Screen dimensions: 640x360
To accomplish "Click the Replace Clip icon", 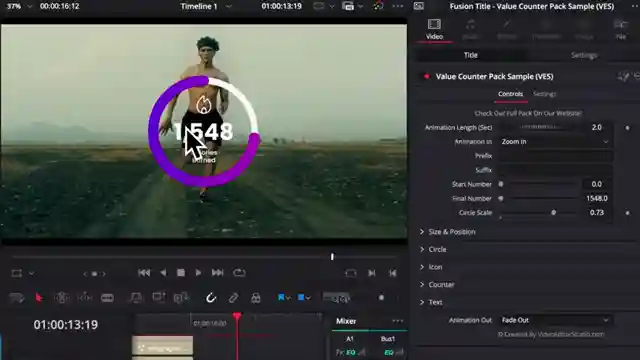I will 181,298.
